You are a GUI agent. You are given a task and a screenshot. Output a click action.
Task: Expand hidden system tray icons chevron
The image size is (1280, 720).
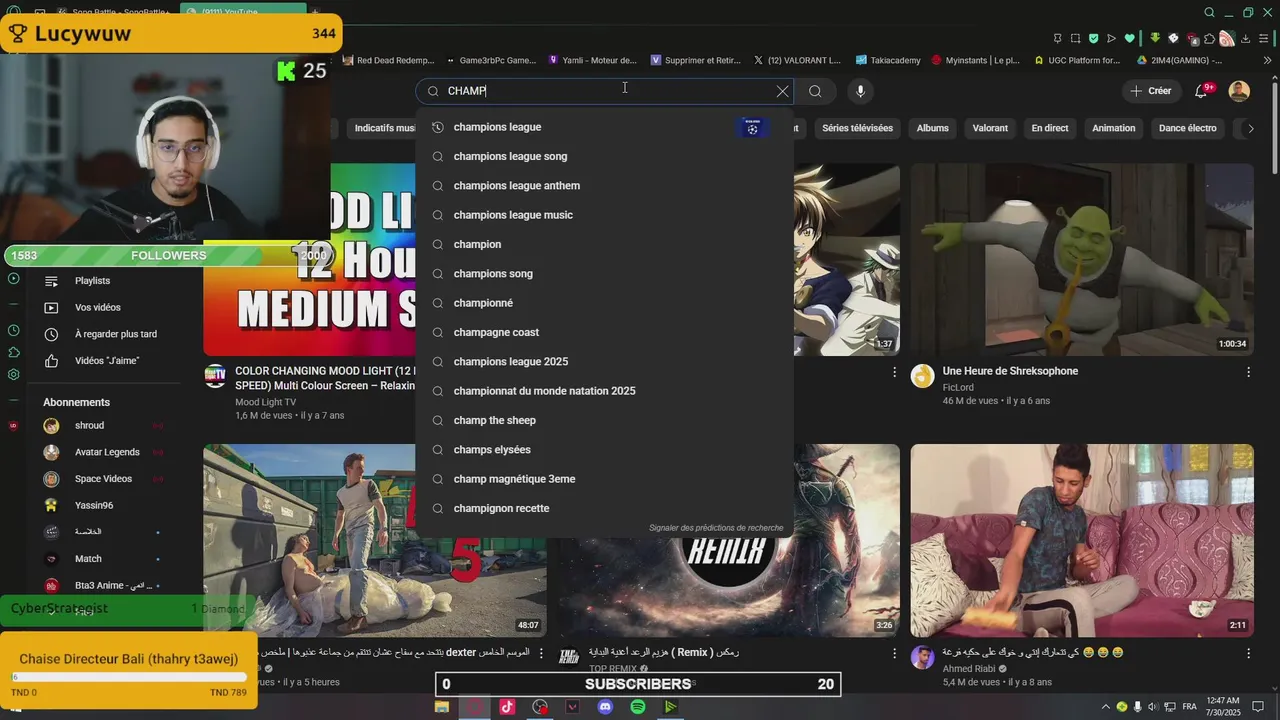click(x=1105, y=707)
